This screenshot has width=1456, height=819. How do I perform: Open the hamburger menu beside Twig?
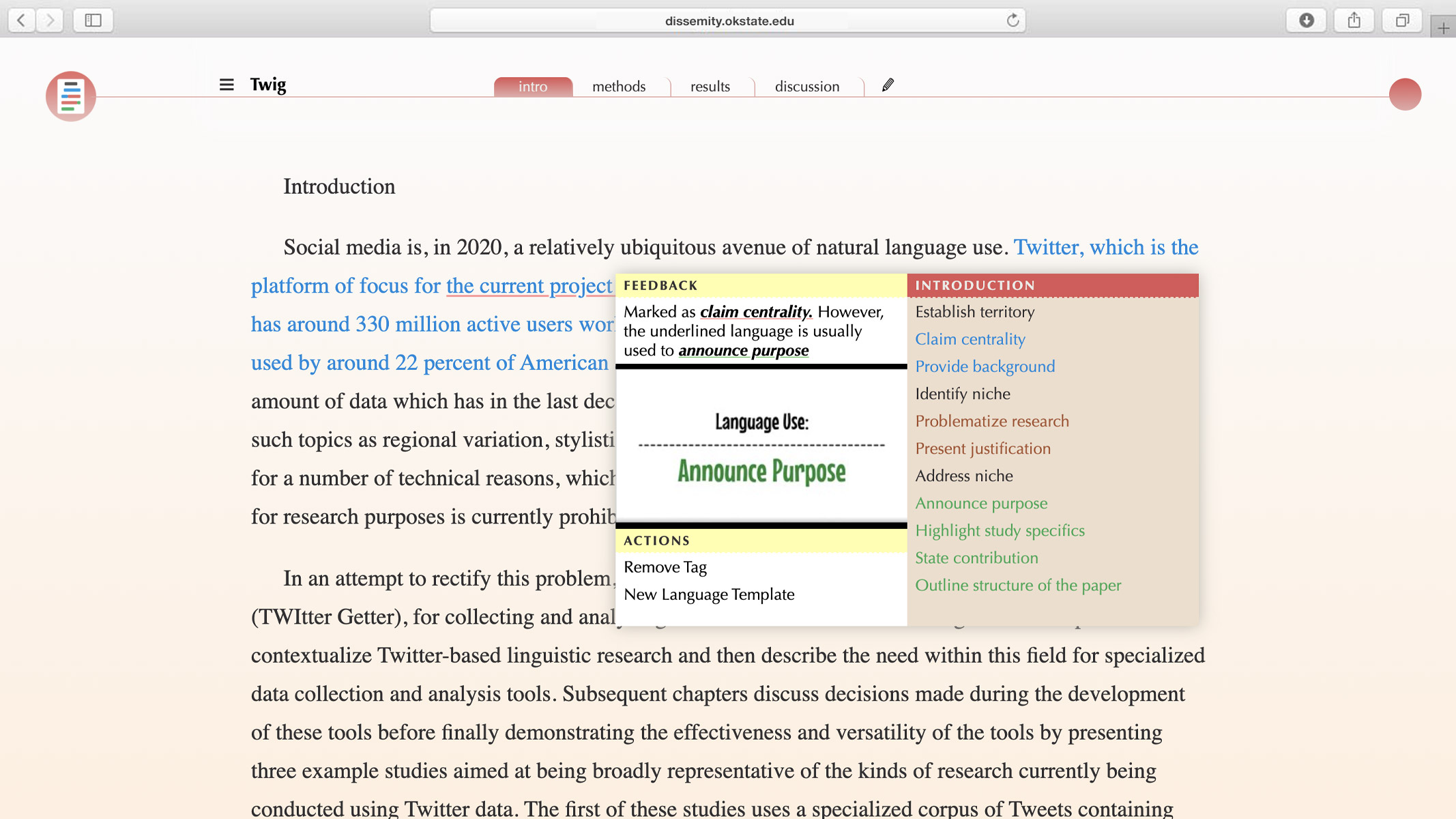(227, 85)
